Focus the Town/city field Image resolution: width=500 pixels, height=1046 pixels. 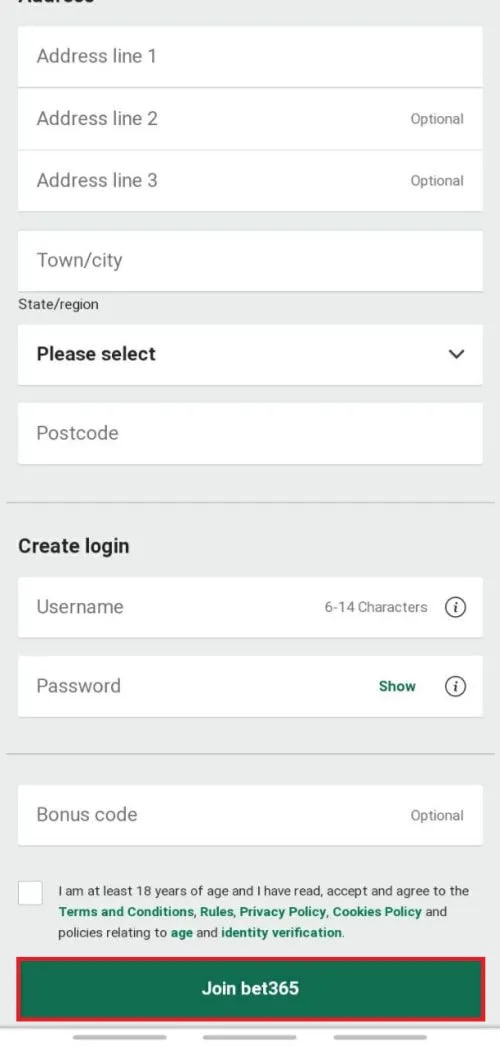[x=250, y=261]
